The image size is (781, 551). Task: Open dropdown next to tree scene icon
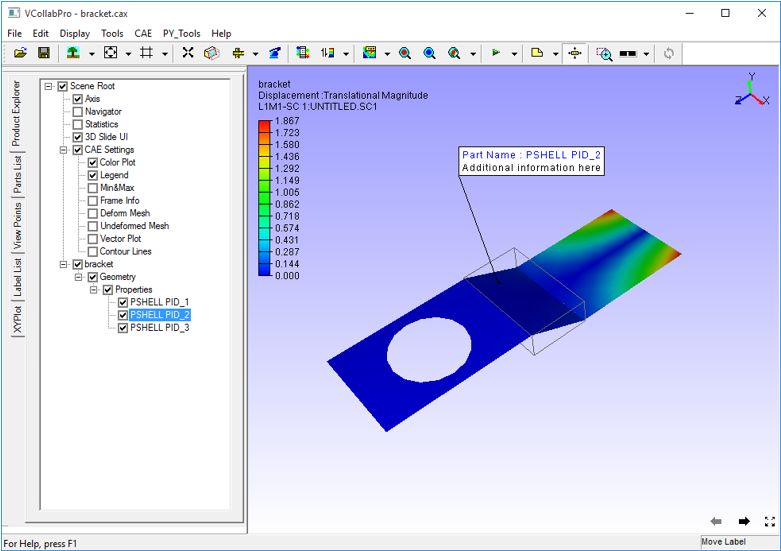[x=92, y=53]
